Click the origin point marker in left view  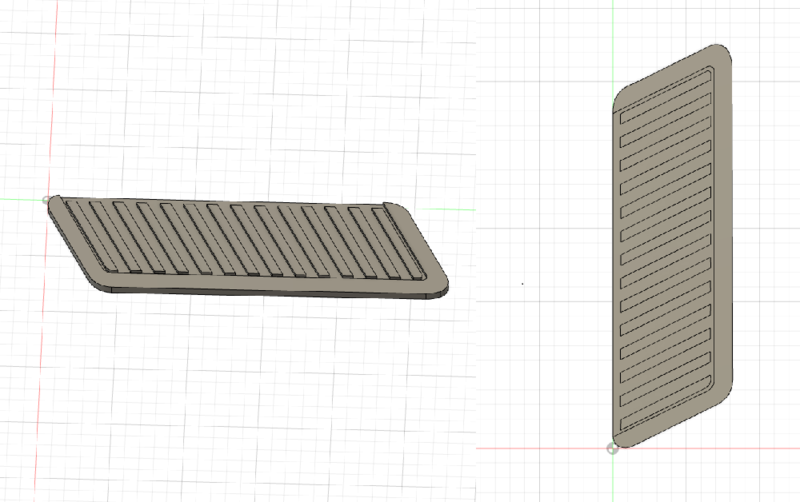coord(46,200)
